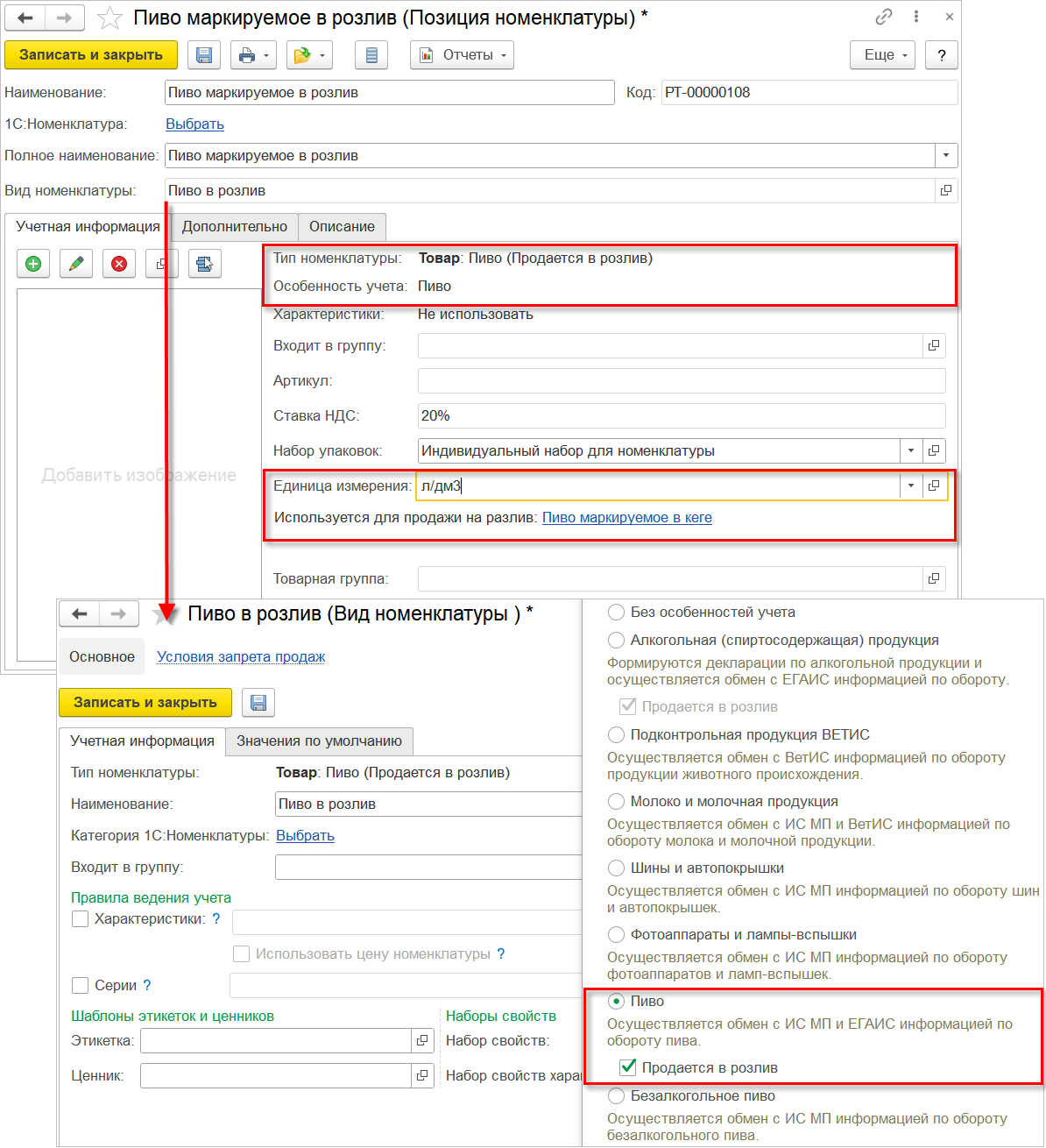
Task: Click the list/document icon in the toolbar
Action: [371, 54]
